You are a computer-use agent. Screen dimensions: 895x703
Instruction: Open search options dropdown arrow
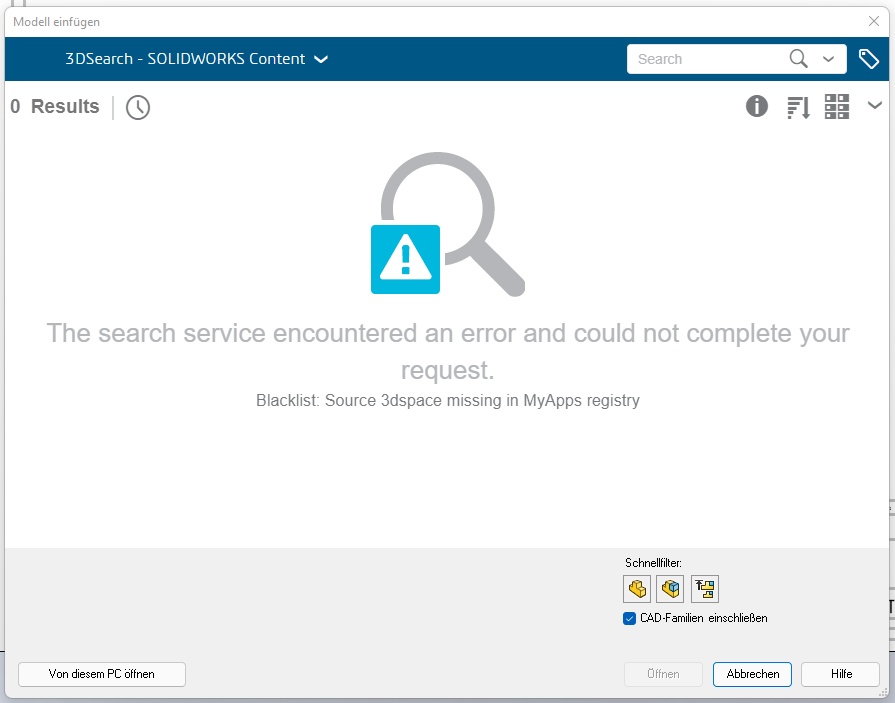(828, 59)
